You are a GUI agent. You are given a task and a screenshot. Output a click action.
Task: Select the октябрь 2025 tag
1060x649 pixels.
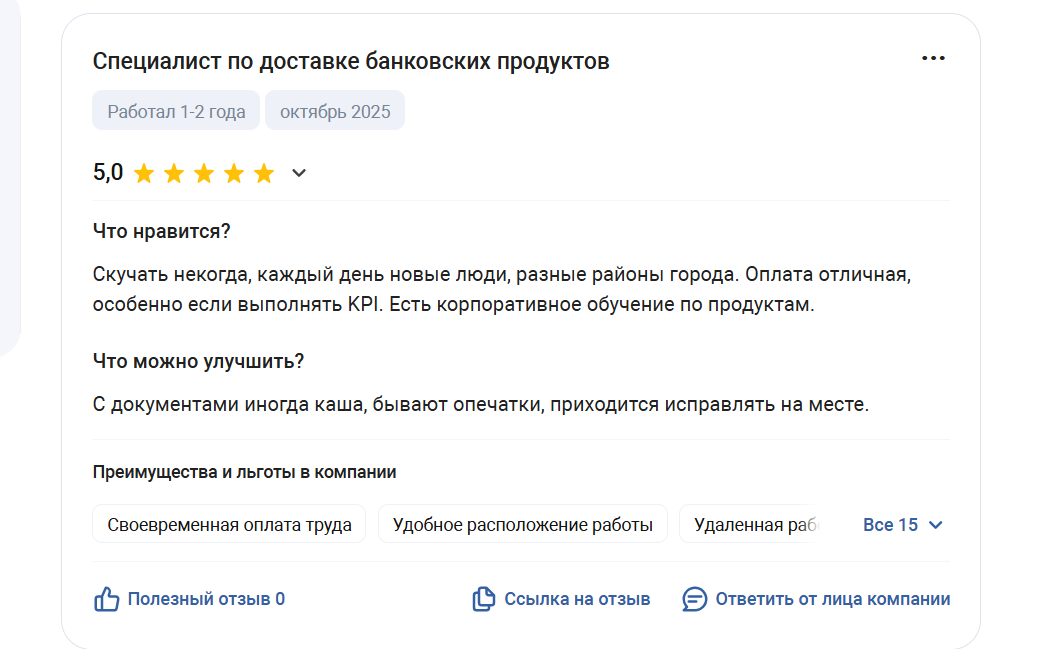click(x=335, y=111)
